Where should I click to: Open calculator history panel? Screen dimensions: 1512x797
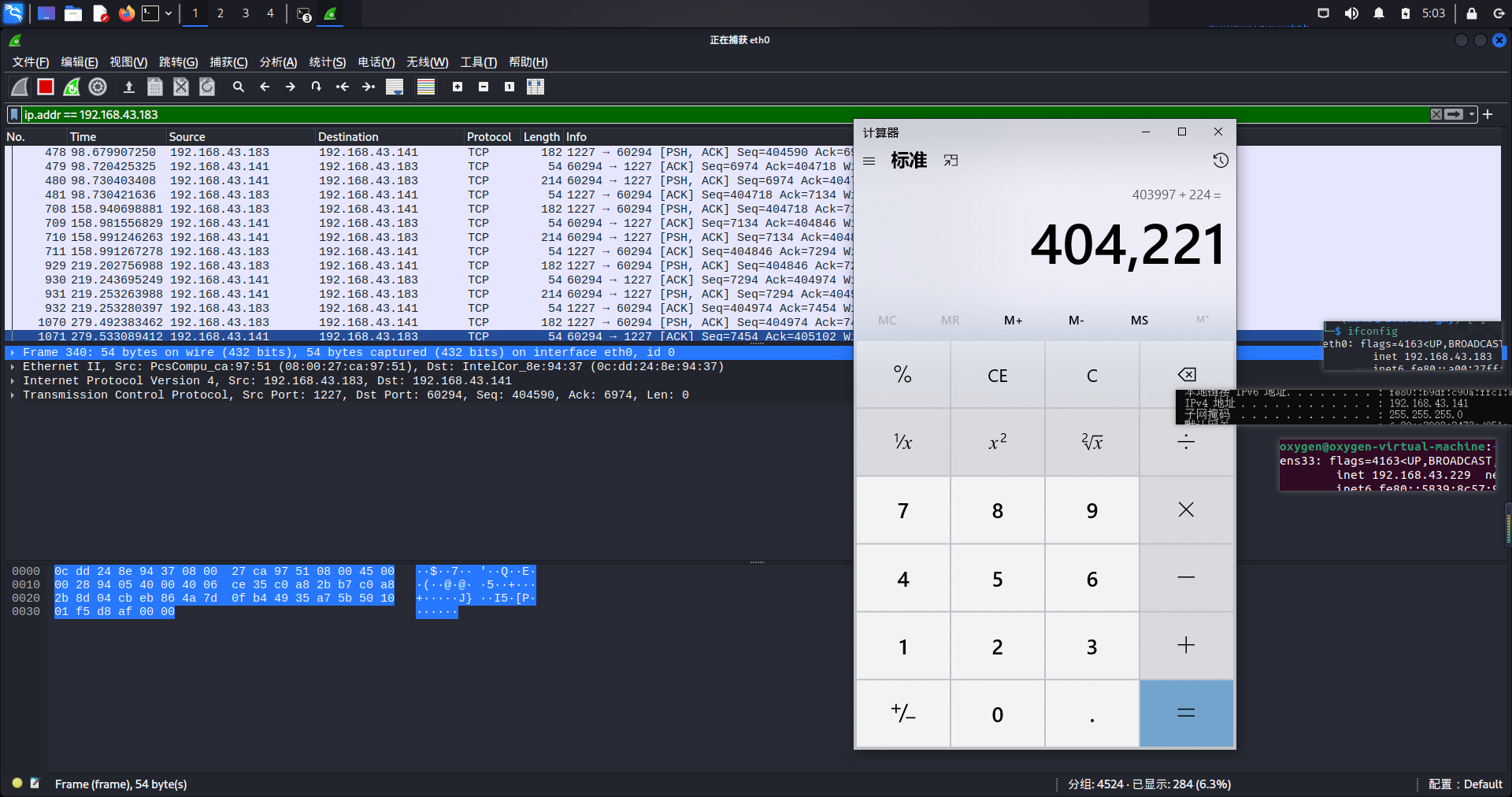pos(1221,161)
